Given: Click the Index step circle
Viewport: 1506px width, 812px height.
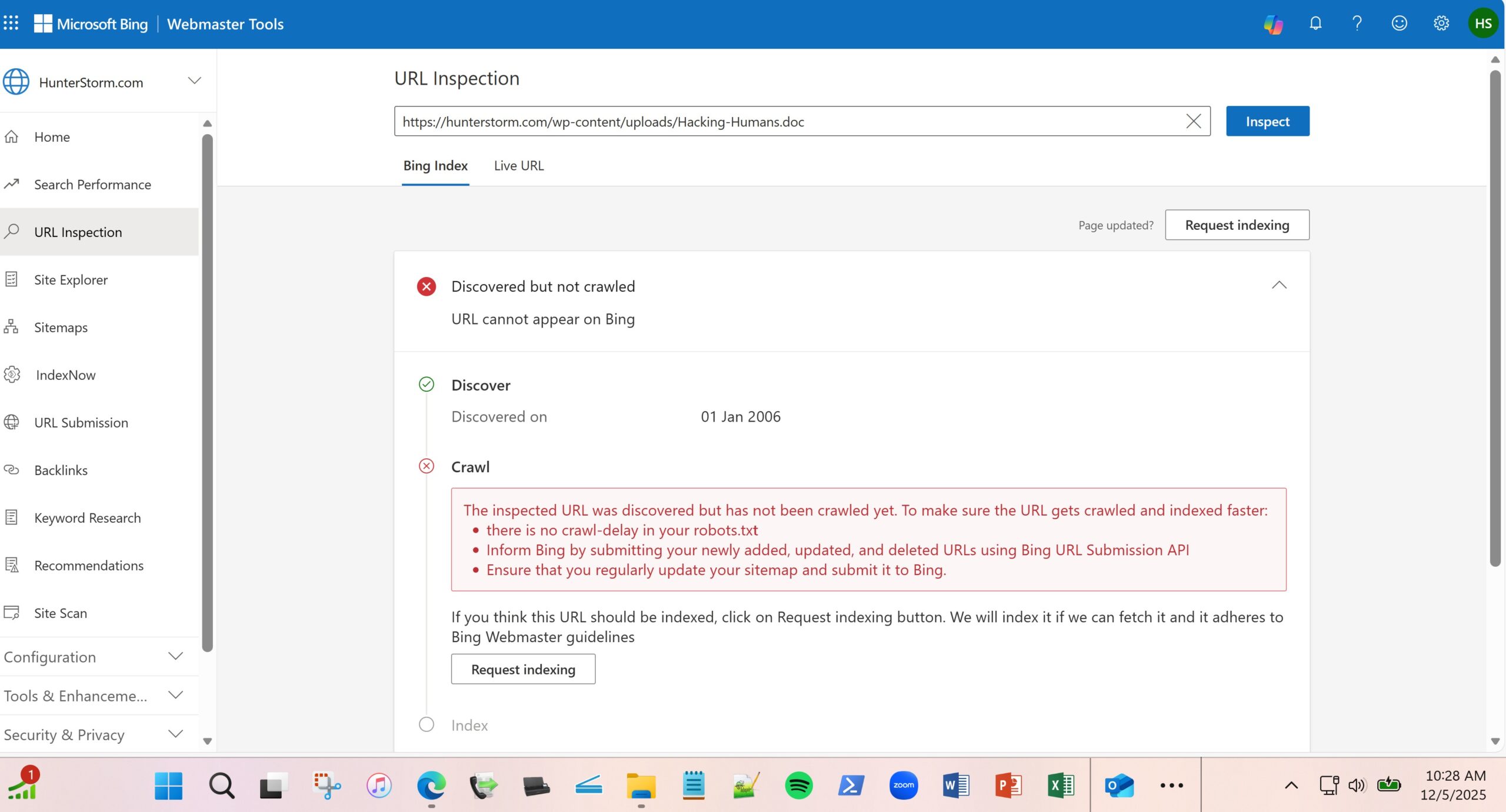Looking at the screenshot, I should 427,724.
